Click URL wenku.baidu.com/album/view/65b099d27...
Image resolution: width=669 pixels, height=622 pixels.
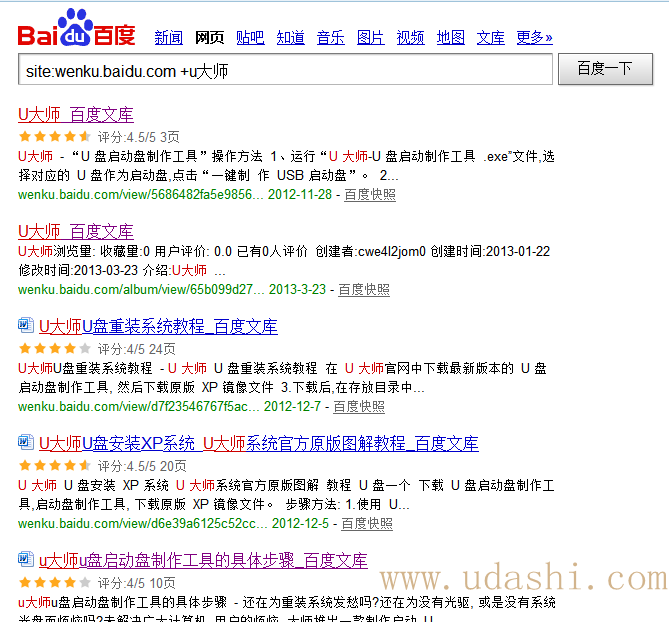tap(141, 290)
